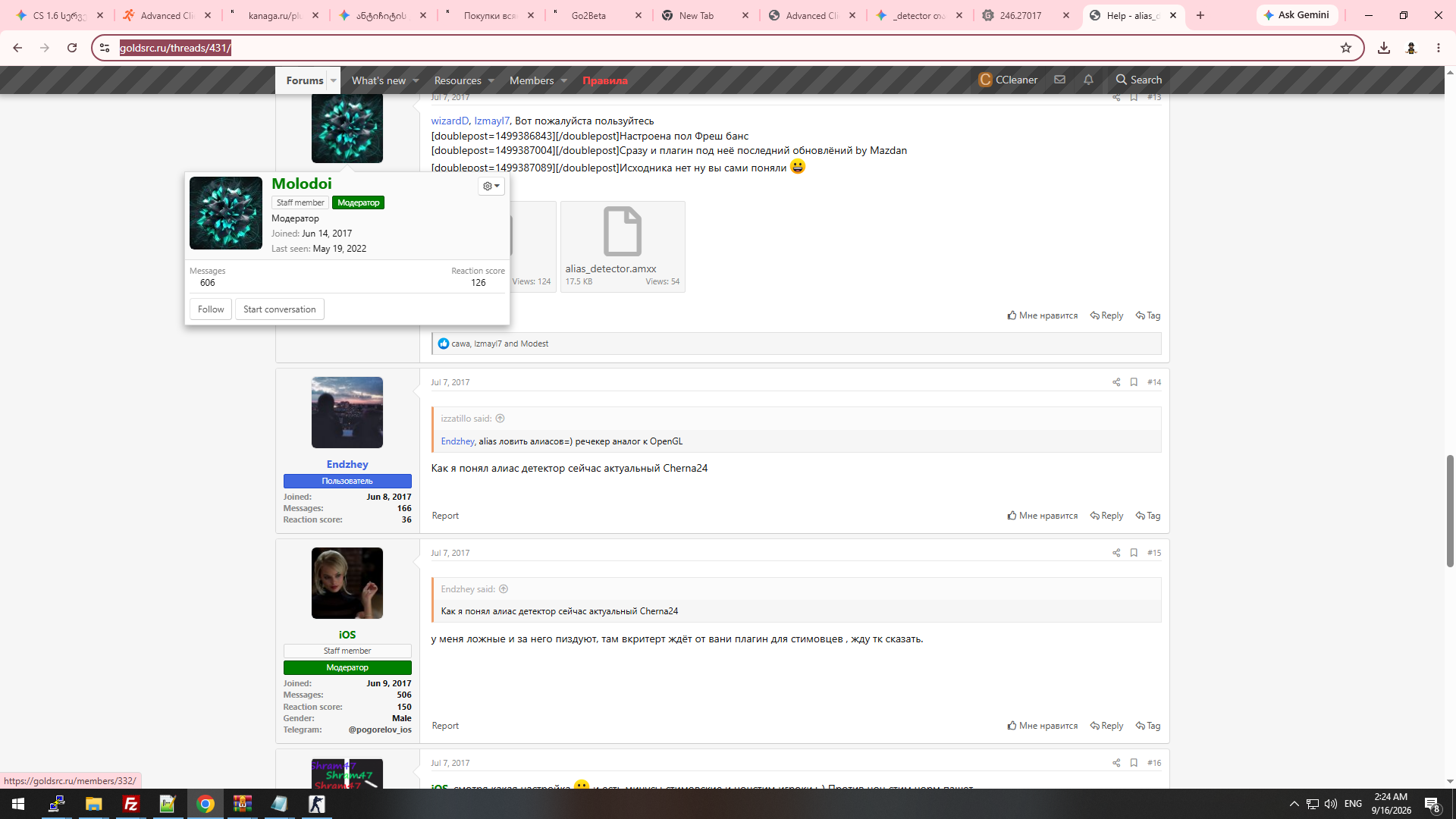1456x819 pixels.
Task: Share post #14 via share icon
Action: point(1116,382)
